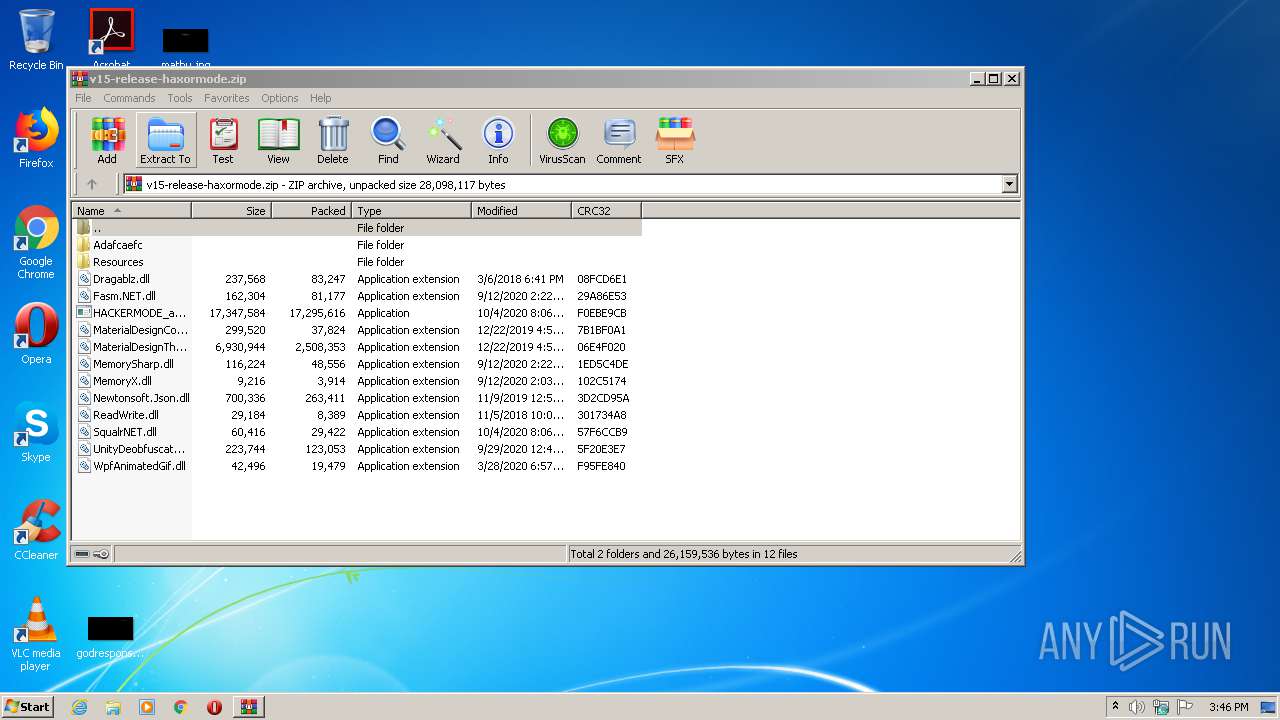Open the godrespons... desktop file
1280x720 pixels.
pyautogui.click(x=110, y=637)
